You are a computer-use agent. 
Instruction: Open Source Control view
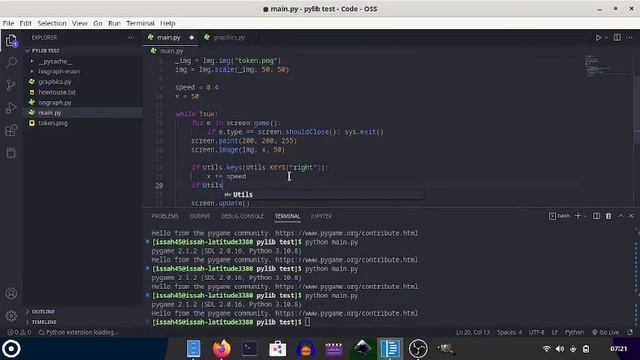point(11,85)
